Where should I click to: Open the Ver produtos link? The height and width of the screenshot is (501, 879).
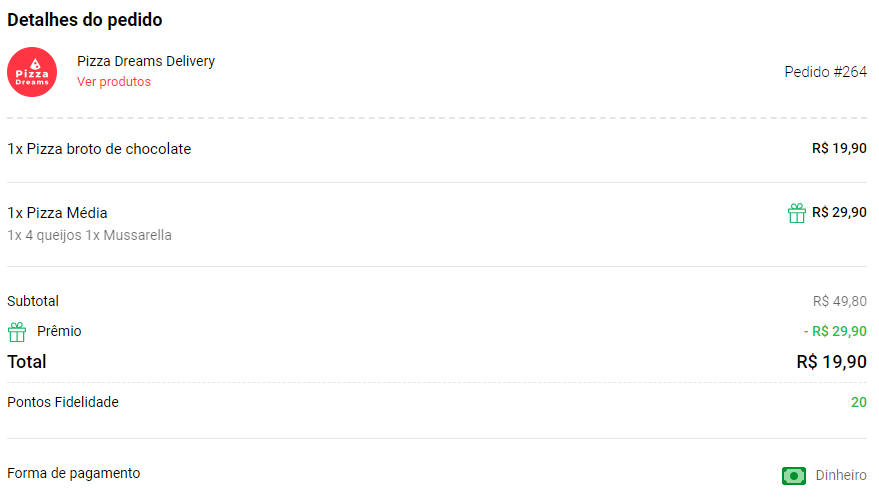114,82
